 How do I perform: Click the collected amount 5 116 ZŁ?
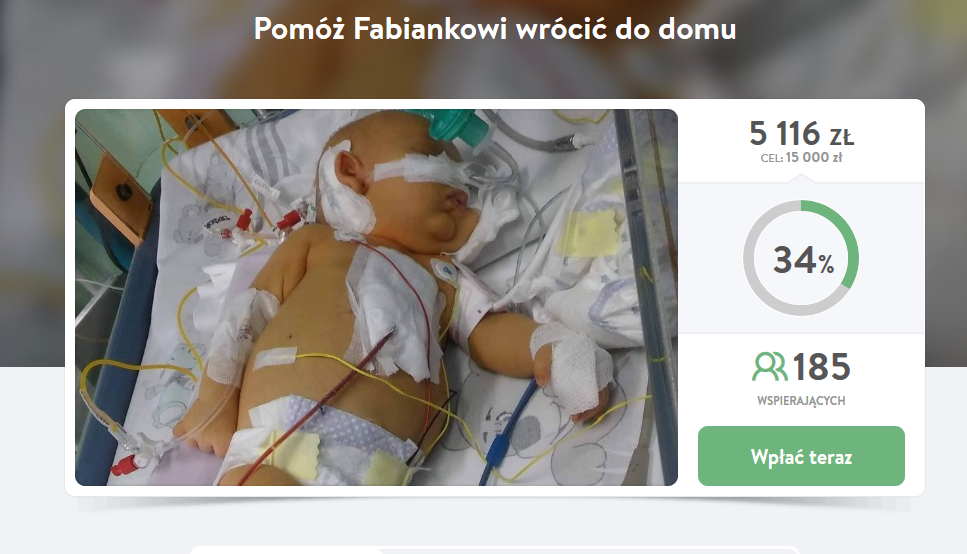tap(801, 134)
